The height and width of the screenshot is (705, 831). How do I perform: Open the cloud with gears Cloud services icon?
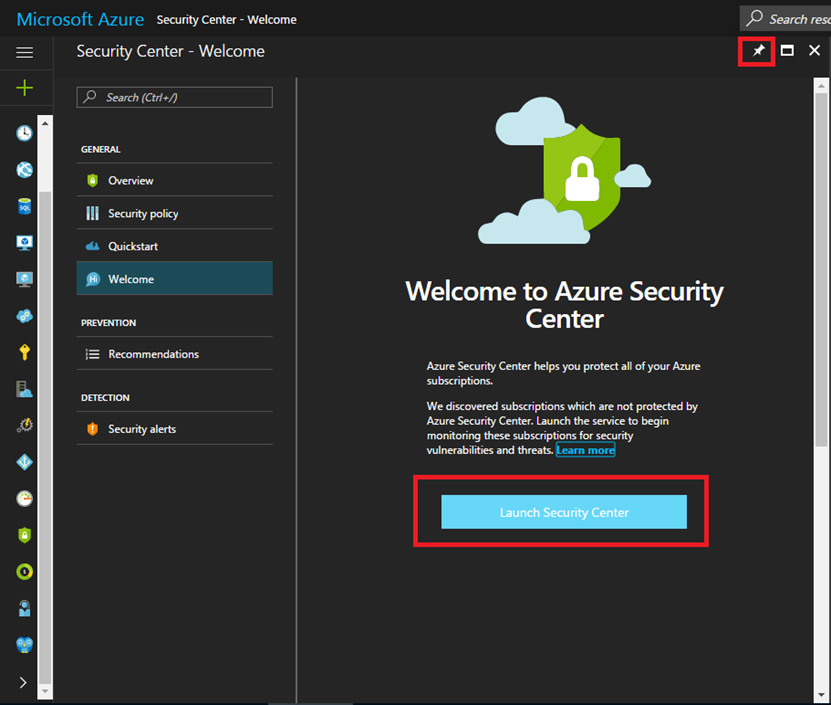pyautogui.click(x=24, y=316)
